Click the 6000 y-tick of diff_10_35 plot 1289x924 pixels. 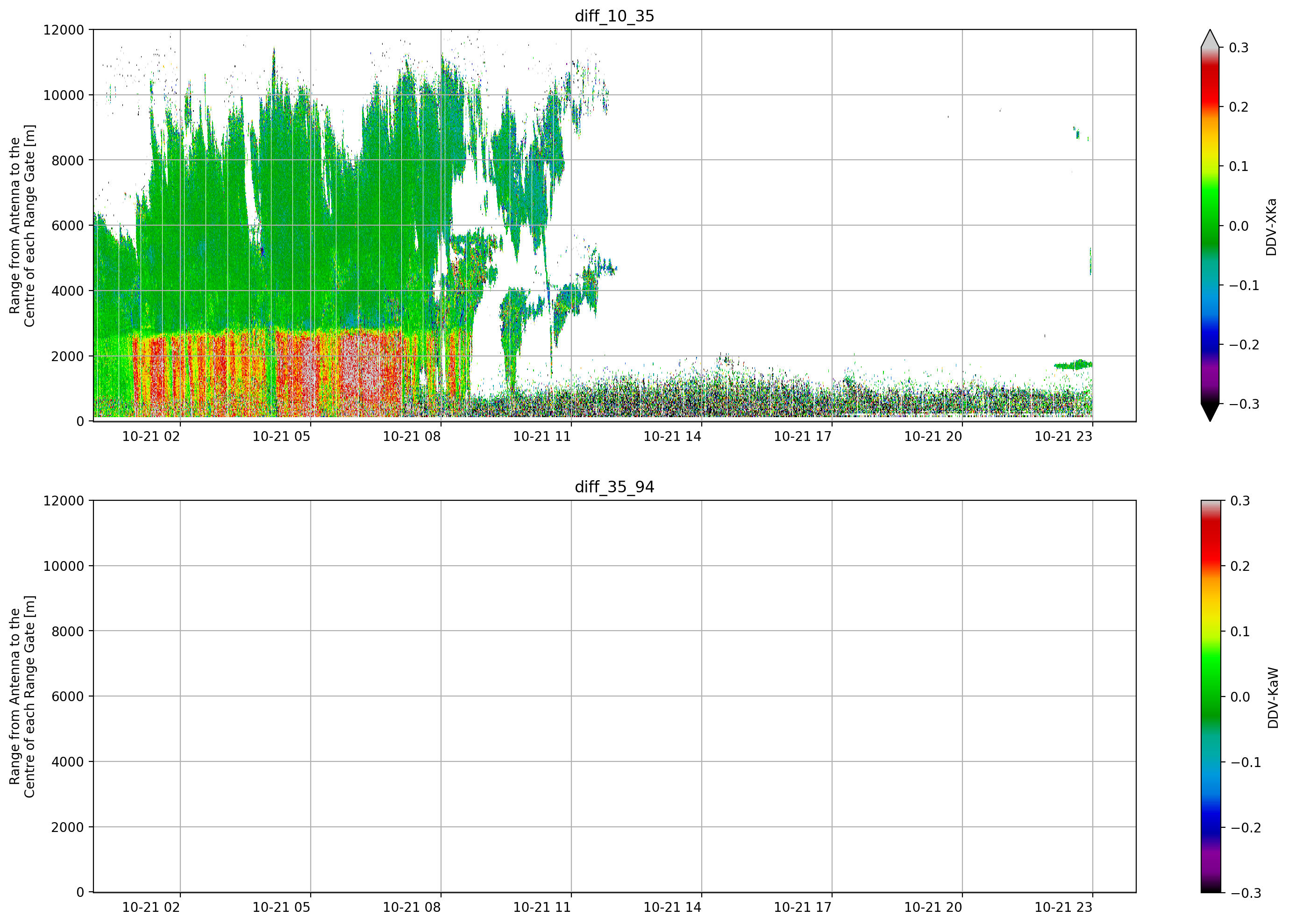coord(68,226)
